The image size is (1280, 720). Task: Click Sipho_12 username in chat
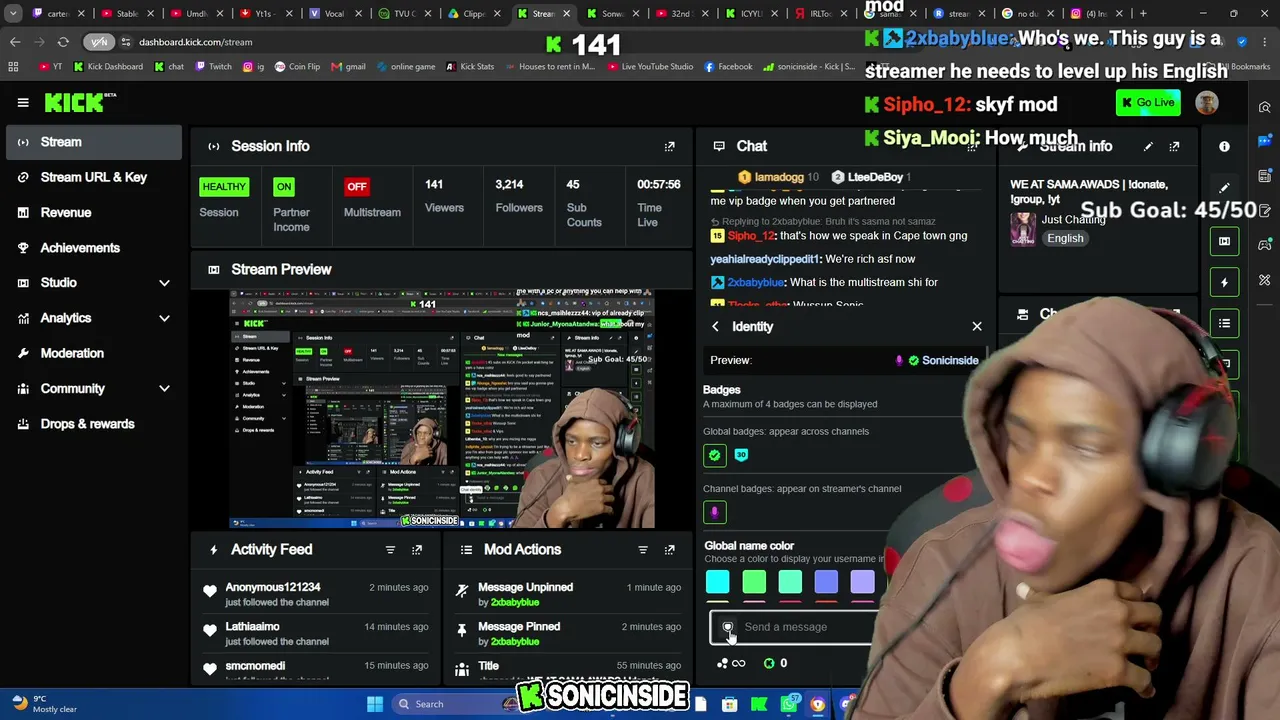[751, 236]
